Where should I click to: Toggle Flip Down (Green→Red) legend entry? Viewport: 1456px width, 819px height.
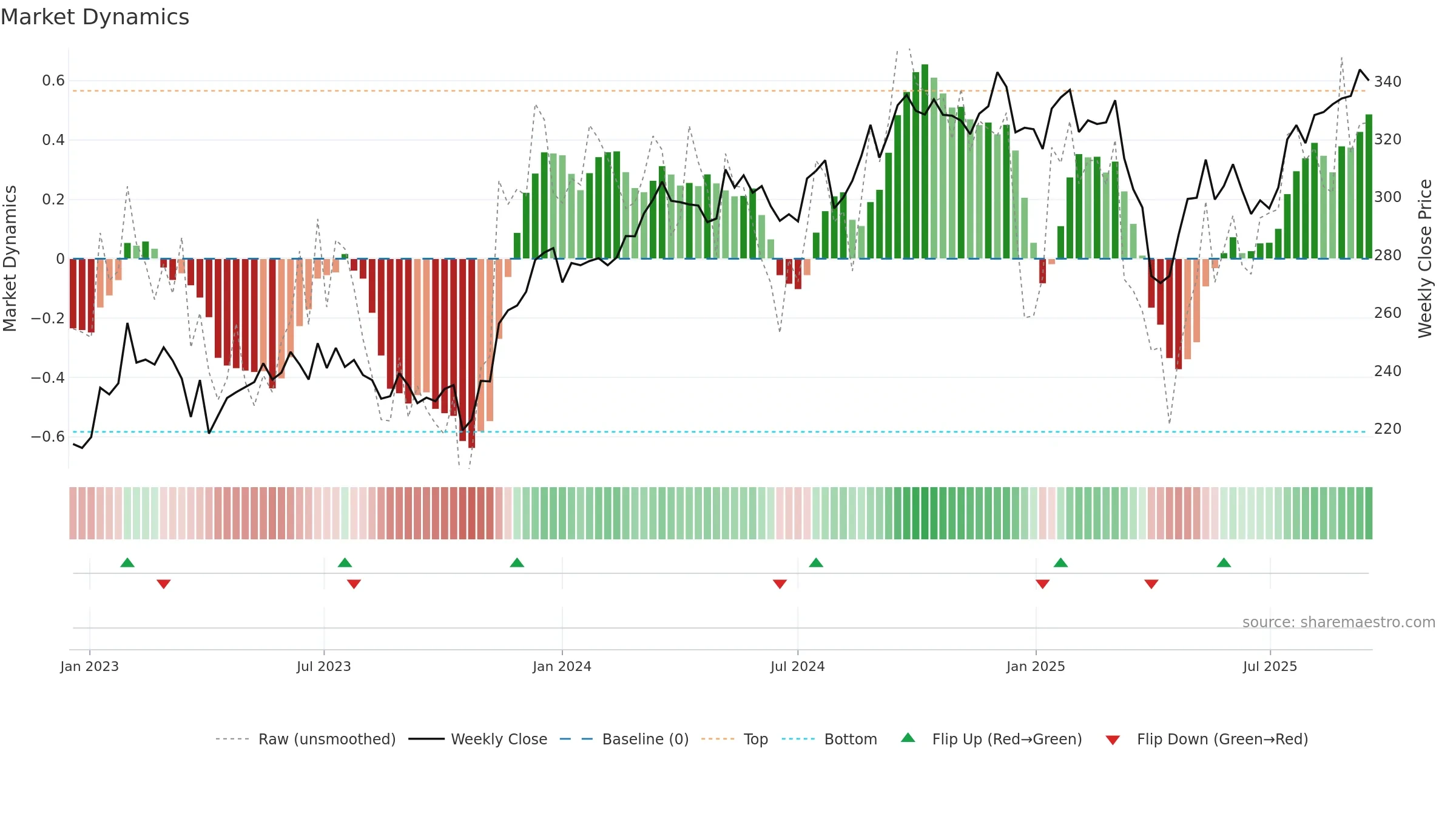[1207, 739]
